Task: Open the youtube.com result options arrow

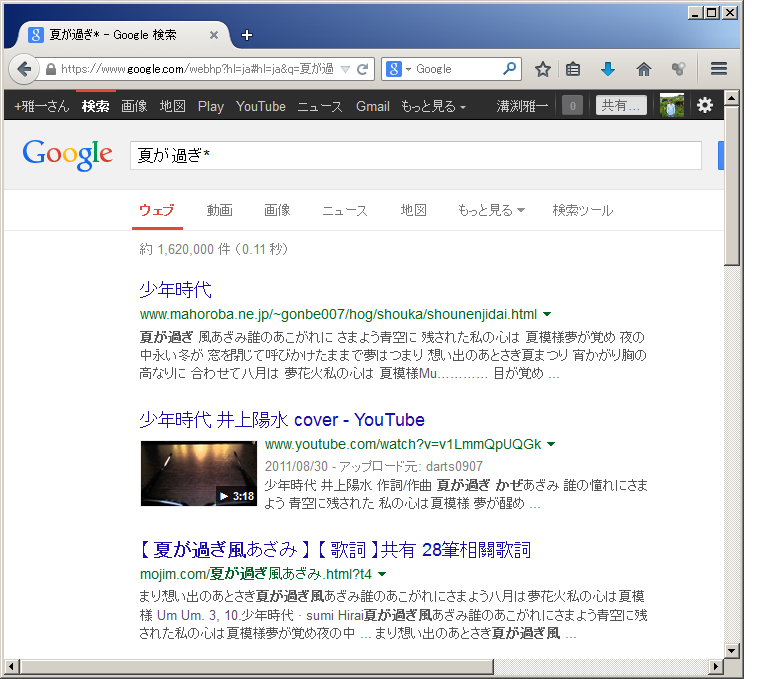Action: pyautogui.click(x=552, y=444)
